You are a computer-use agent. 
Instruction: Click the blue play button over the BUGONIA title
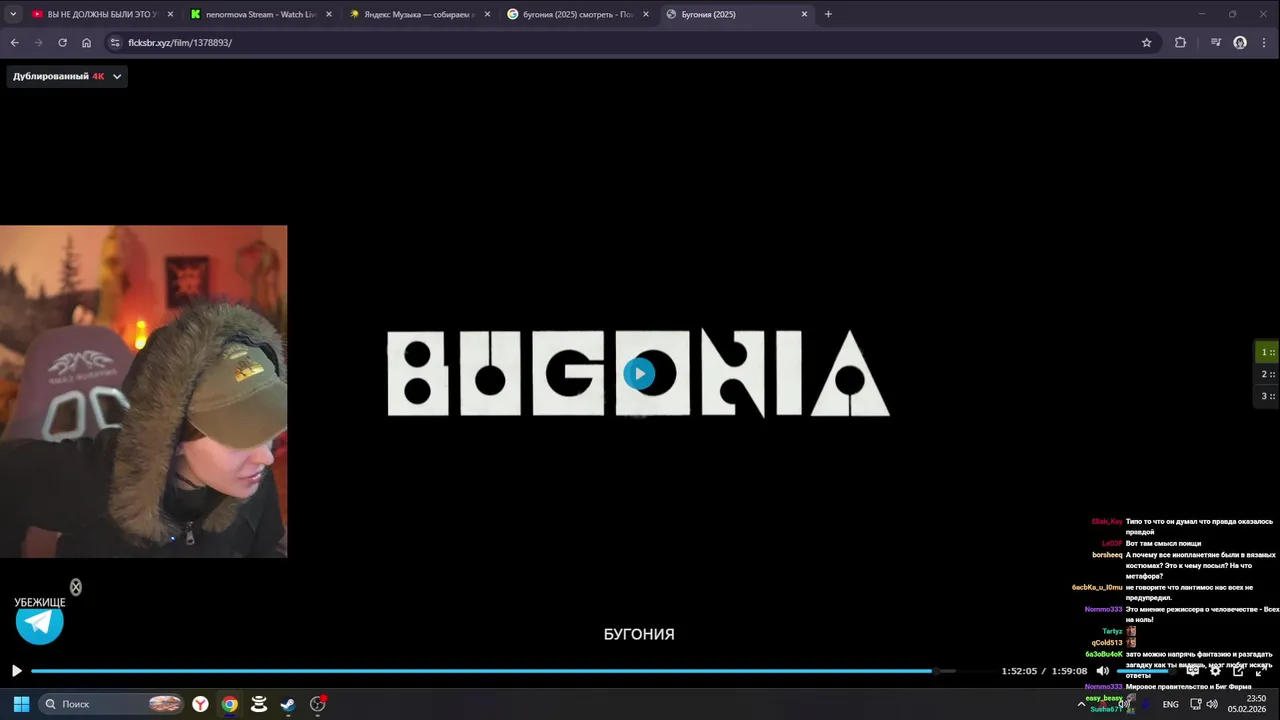click(x=639, y=374)
